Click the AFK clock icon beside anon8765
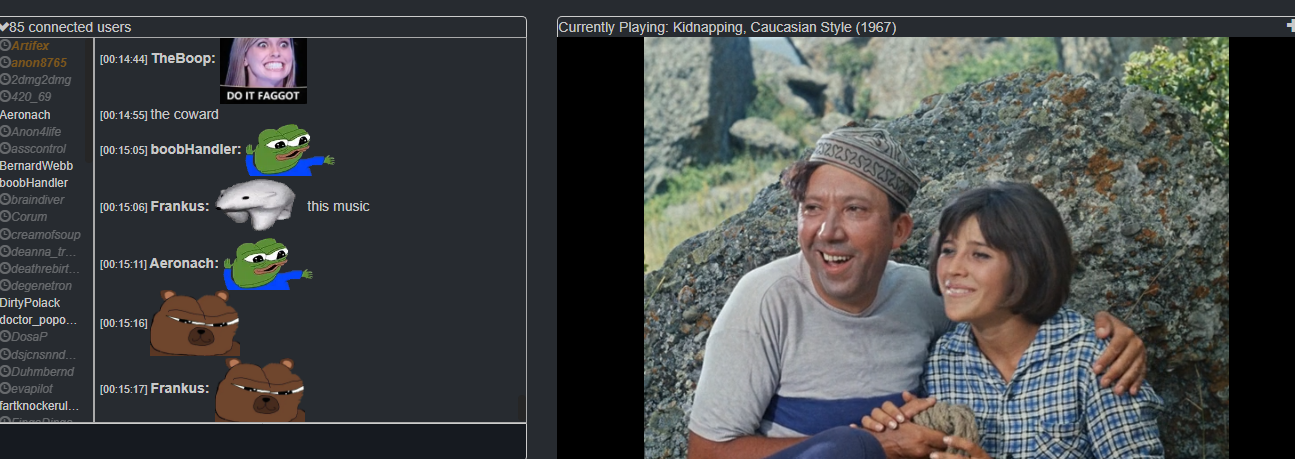Image resolution: width=1295 pixels, height=459 pixels. [5, 63]
